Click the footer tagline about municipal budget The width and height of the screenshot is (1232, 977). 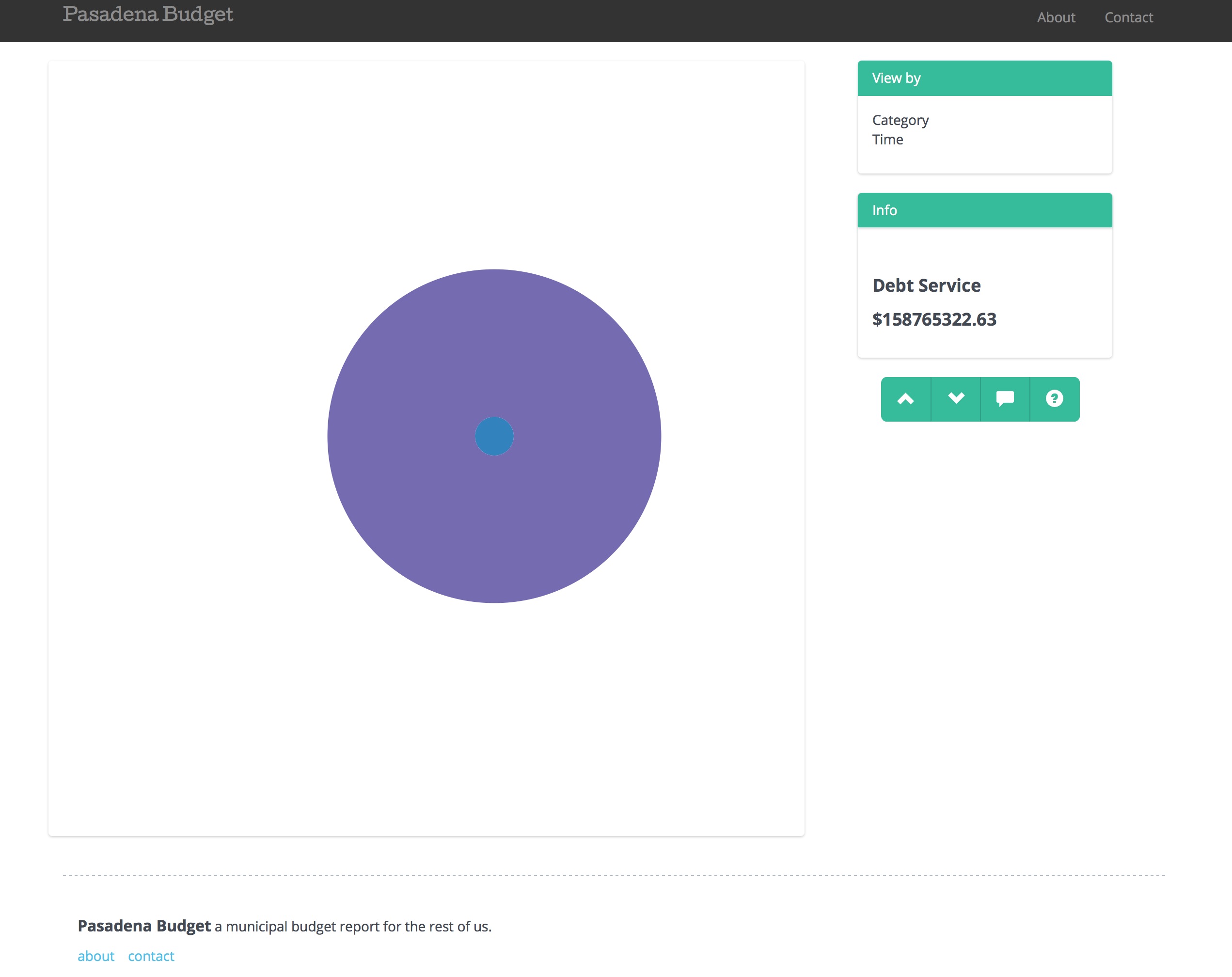tap(352, 926)
